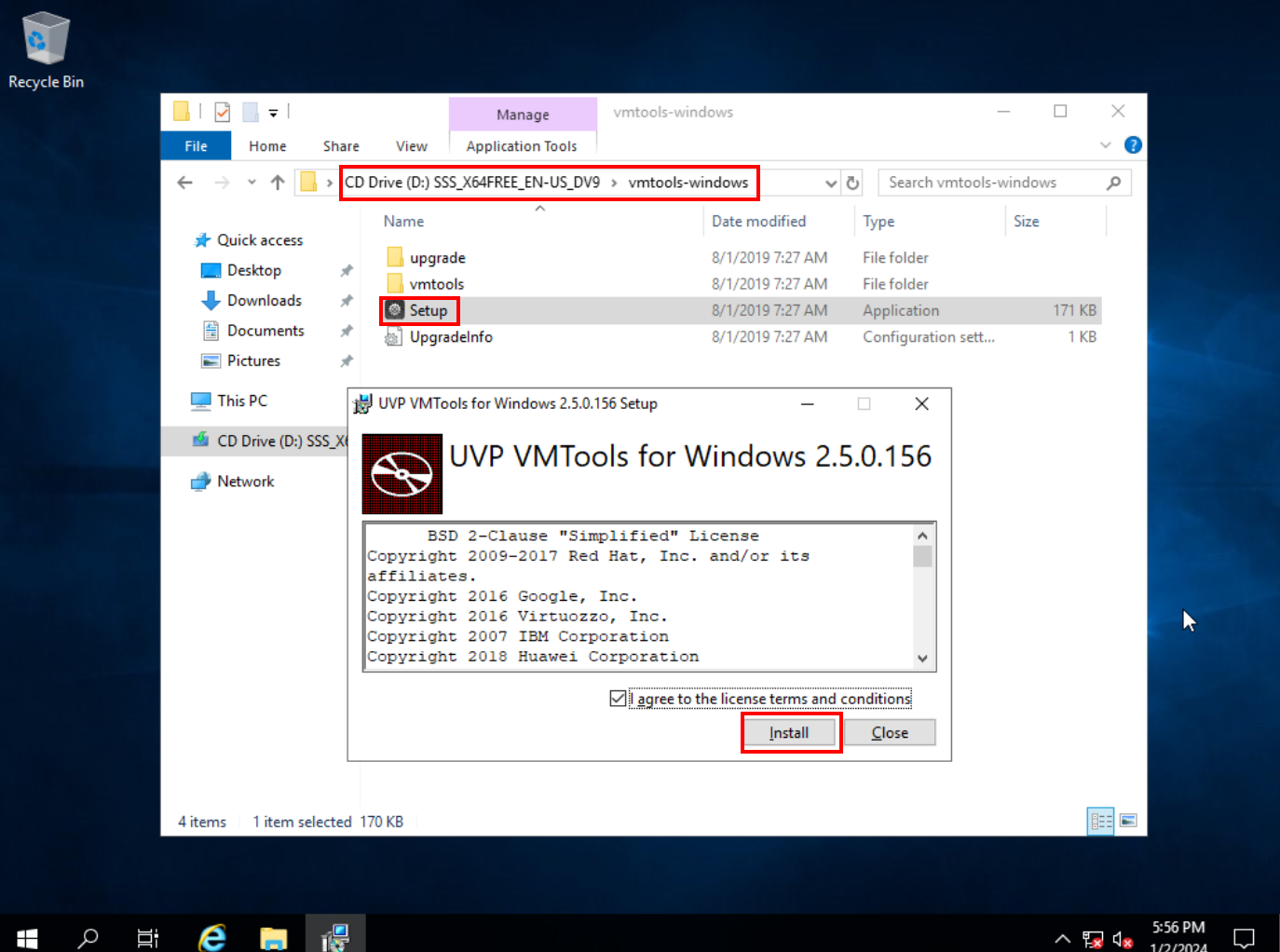Uncheck the license agreement checkbox
The width and height of the screenshot is (1280, 952).
tap(618, 699)
